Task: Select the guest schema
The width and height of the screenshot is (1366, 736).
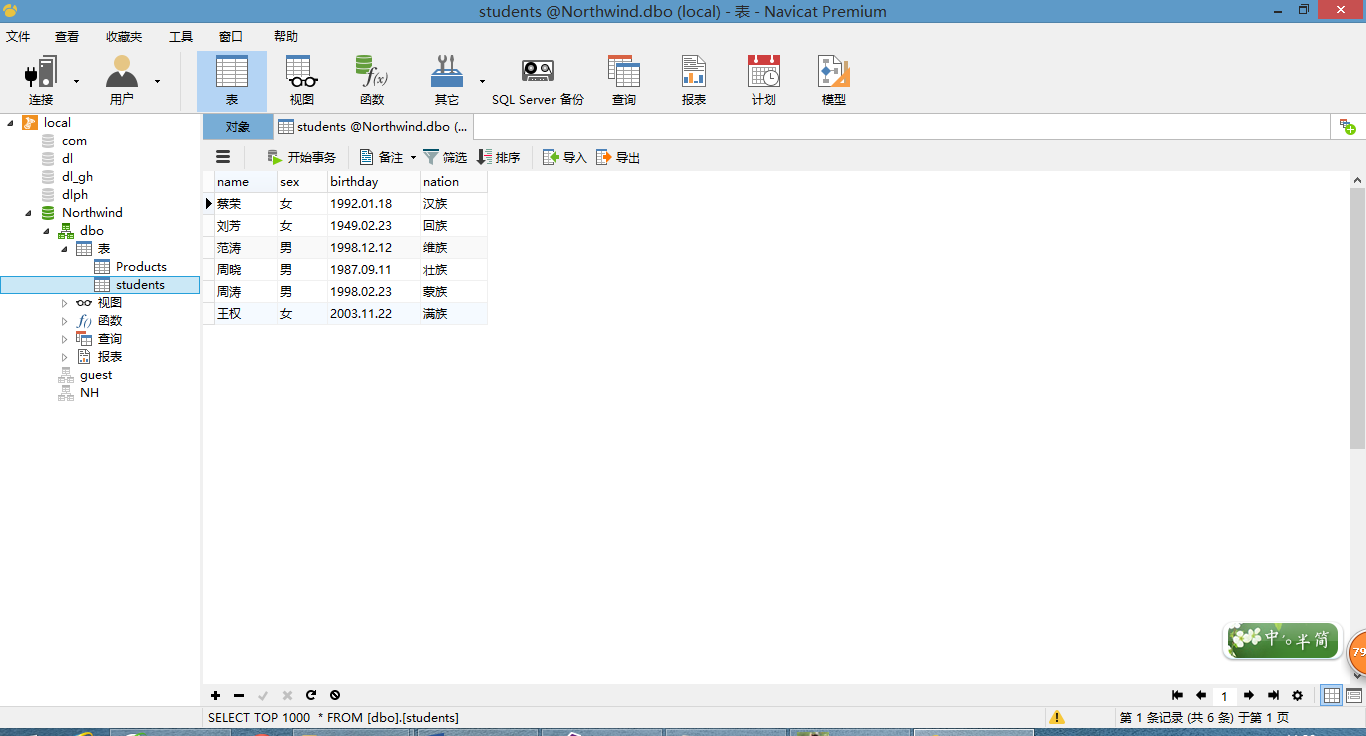Action: click(x=96, y=375)
